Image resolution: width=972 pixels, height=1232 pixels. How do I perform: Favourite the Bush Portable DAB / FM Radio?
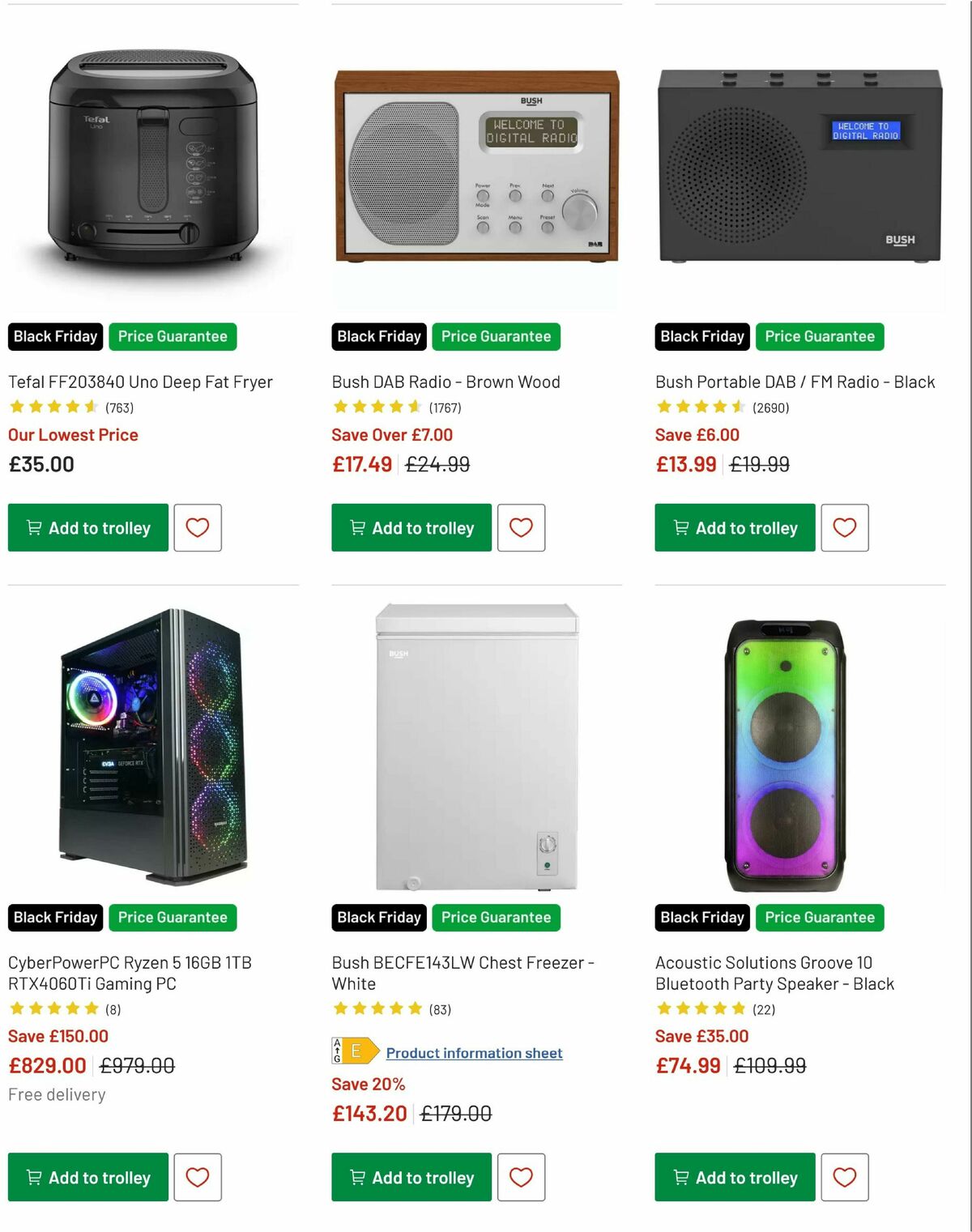846,528
